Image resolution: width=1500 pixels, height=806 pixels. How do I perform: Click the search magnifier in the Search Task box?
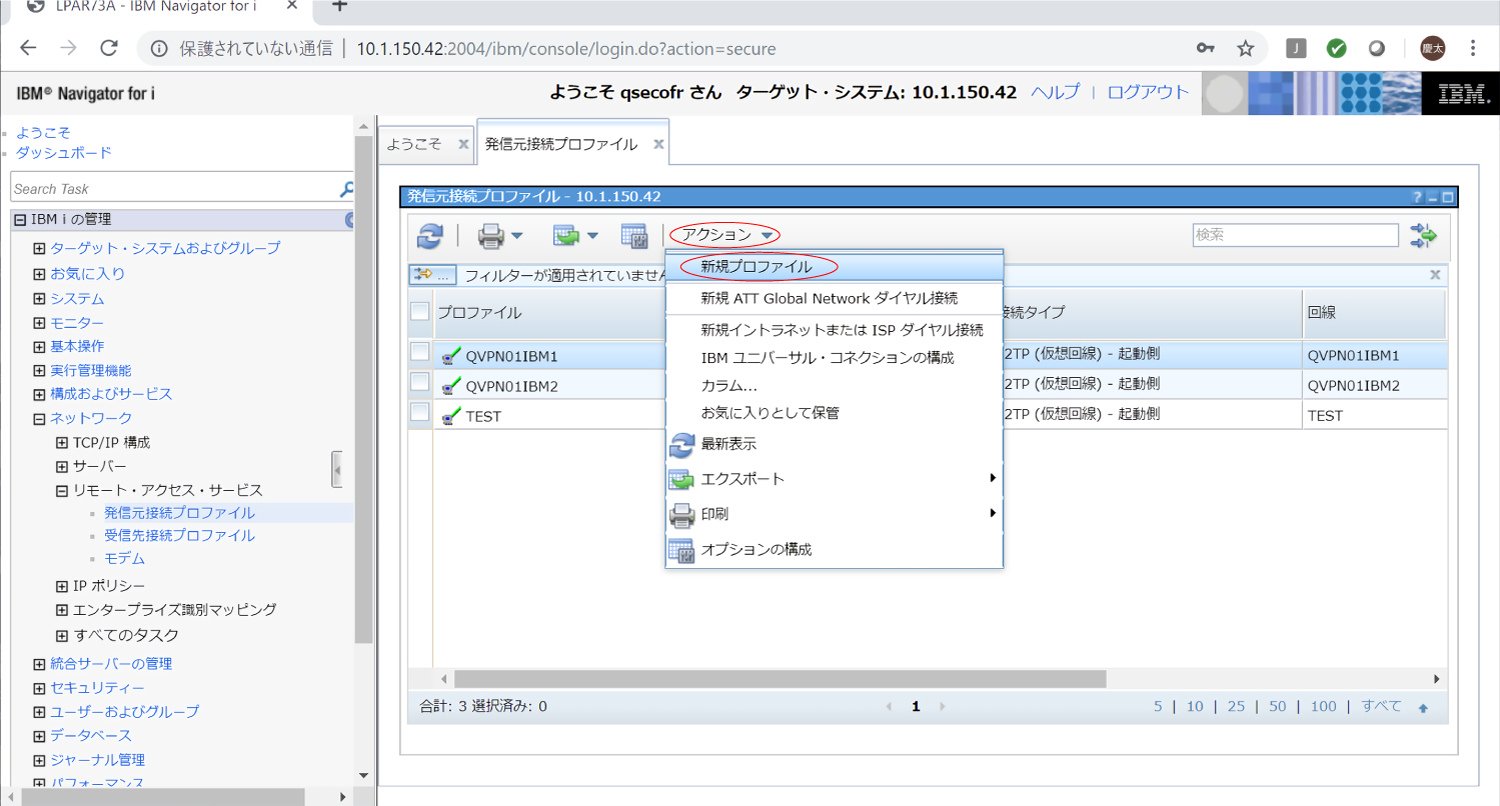point(347,188)
